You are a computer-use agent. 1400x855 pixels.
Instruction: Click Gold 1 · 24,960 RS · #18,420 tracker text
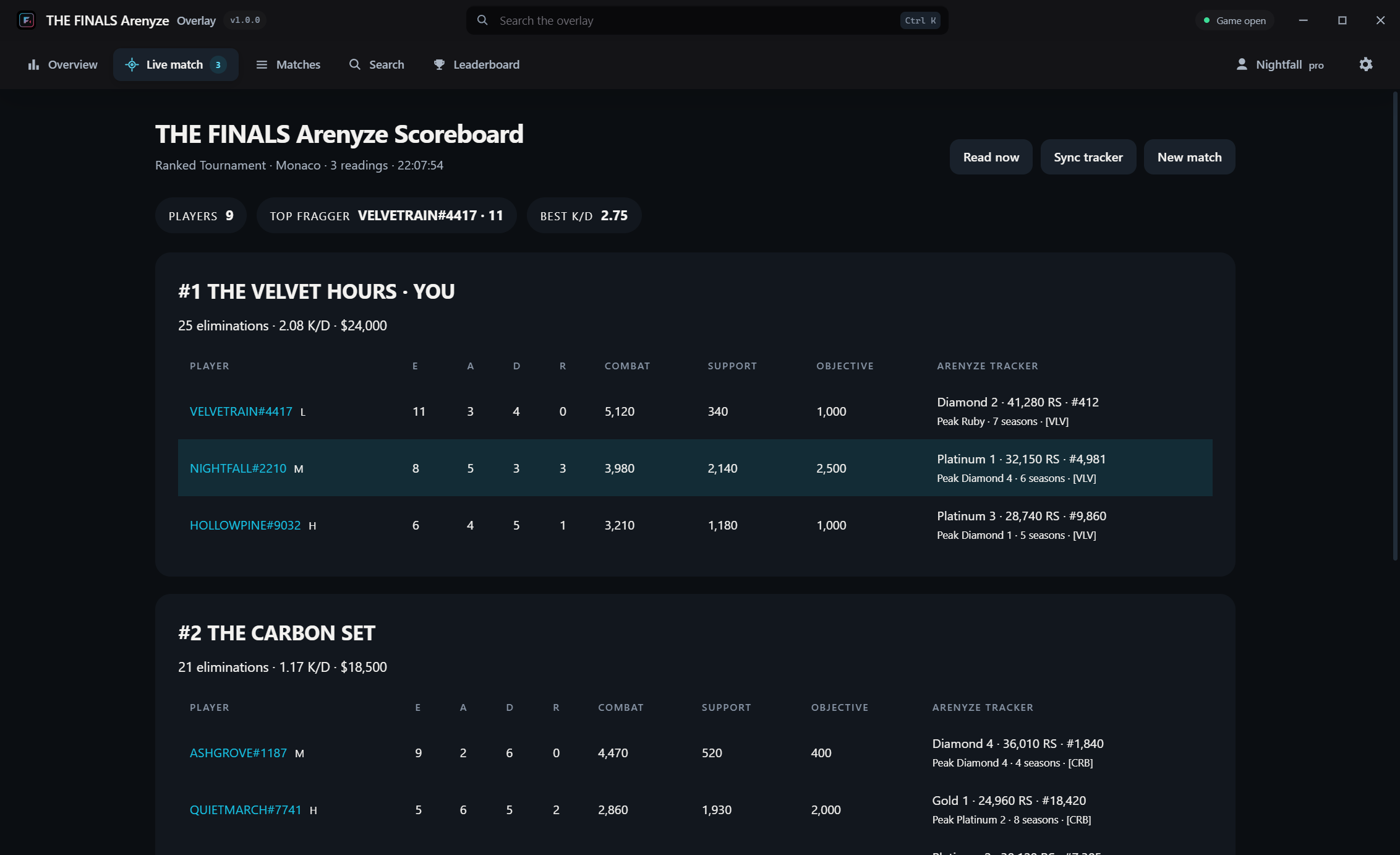pyautogui.click(x=1009, y=801)
